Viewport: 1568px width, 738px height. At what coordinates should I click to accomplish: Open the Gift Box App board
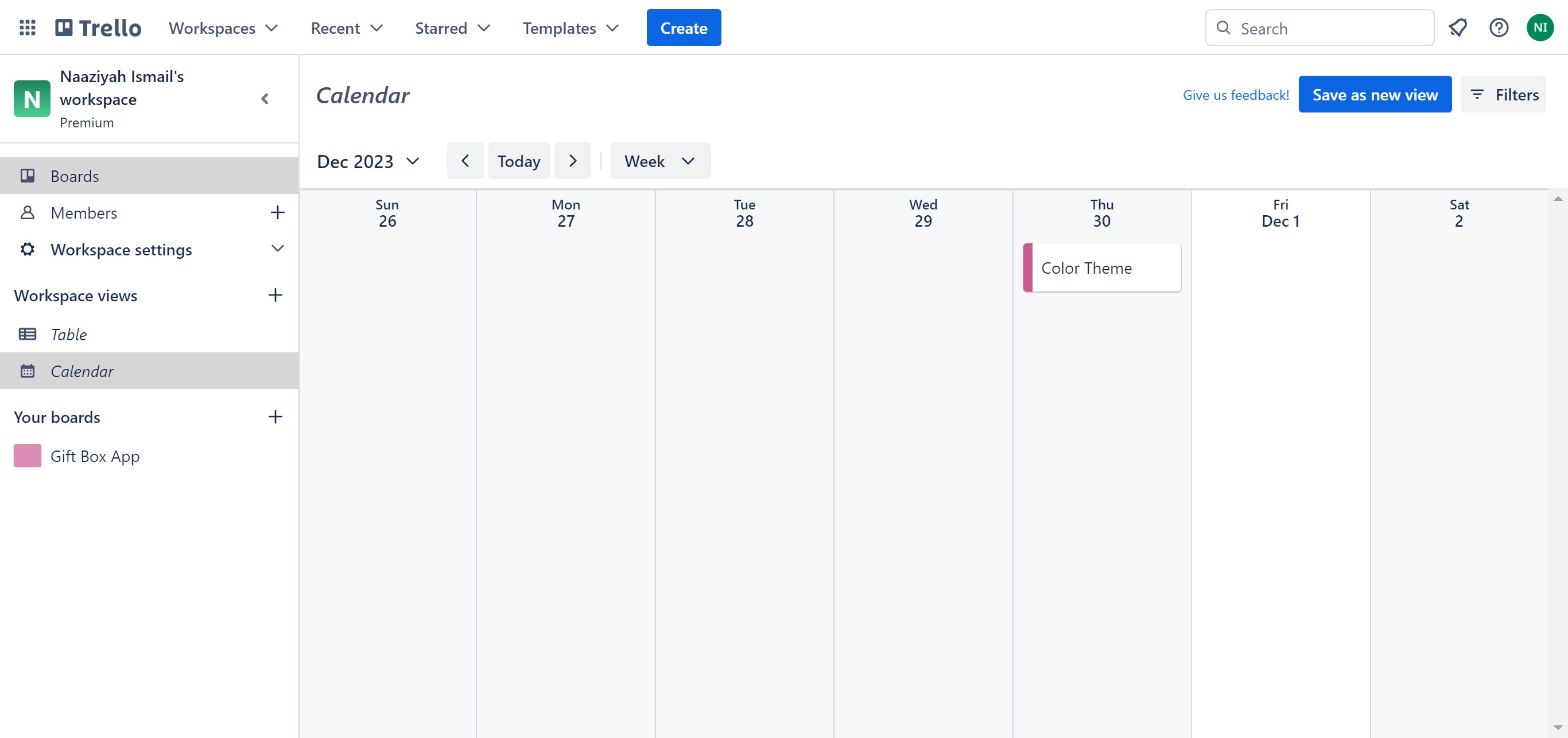149,456
